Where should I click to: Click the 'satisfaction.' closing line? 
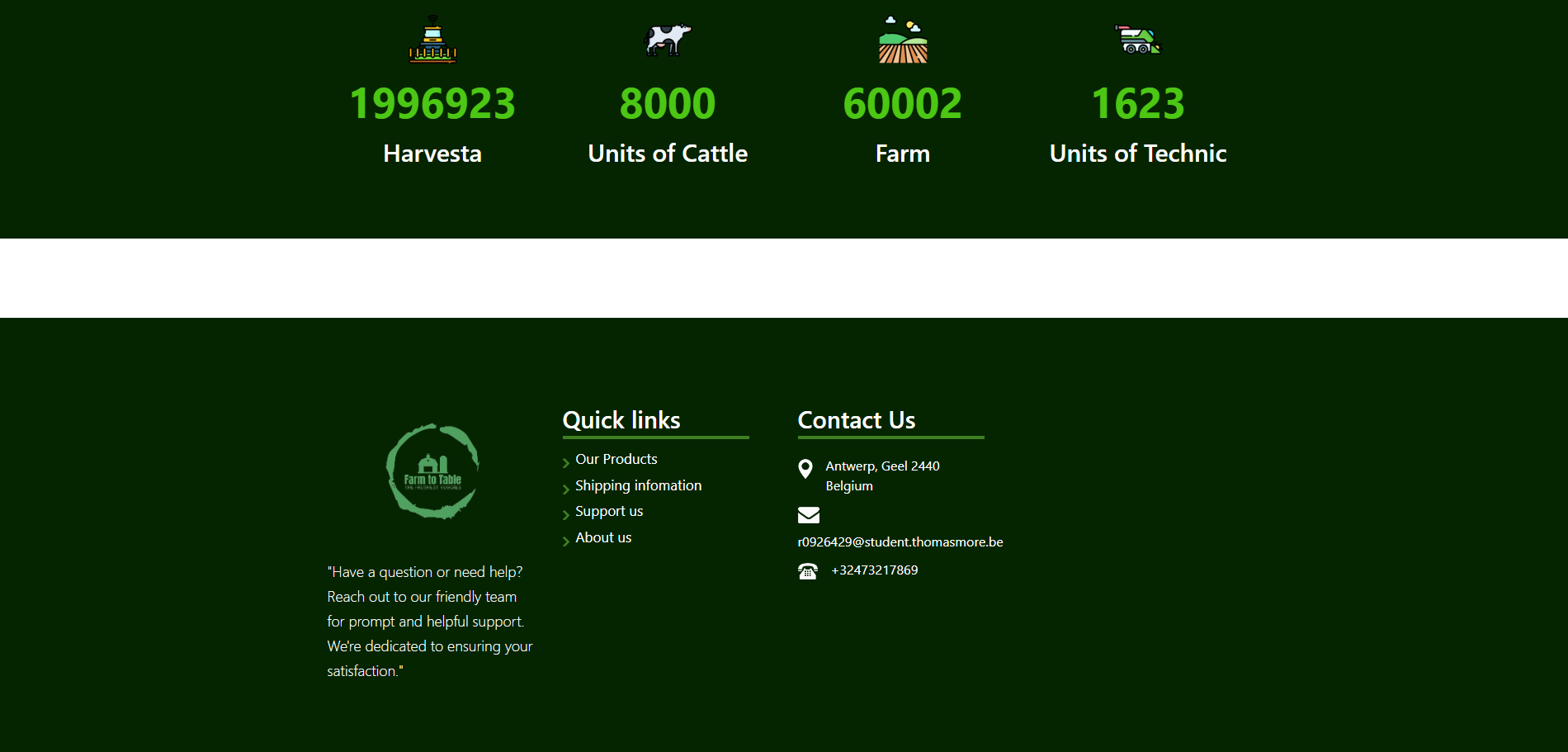point(366,671)
